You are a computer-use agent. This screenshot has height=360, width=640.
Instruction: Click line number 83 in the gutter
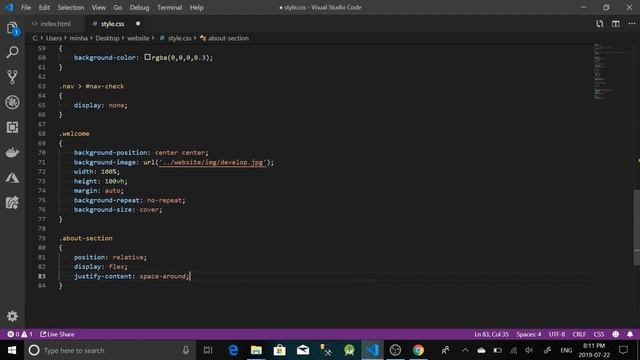[x=42, y=276]
